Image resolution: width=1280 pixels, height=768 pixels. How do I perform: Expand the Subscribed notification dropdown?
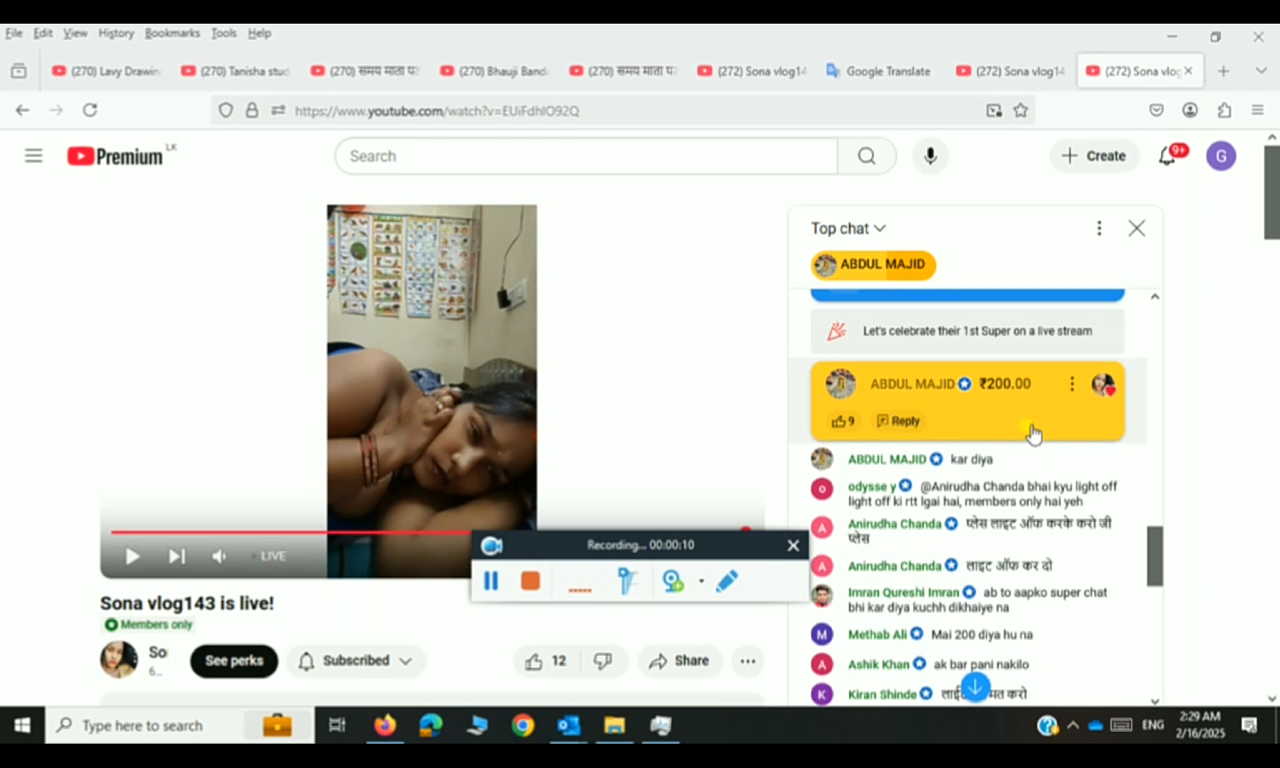405,661
